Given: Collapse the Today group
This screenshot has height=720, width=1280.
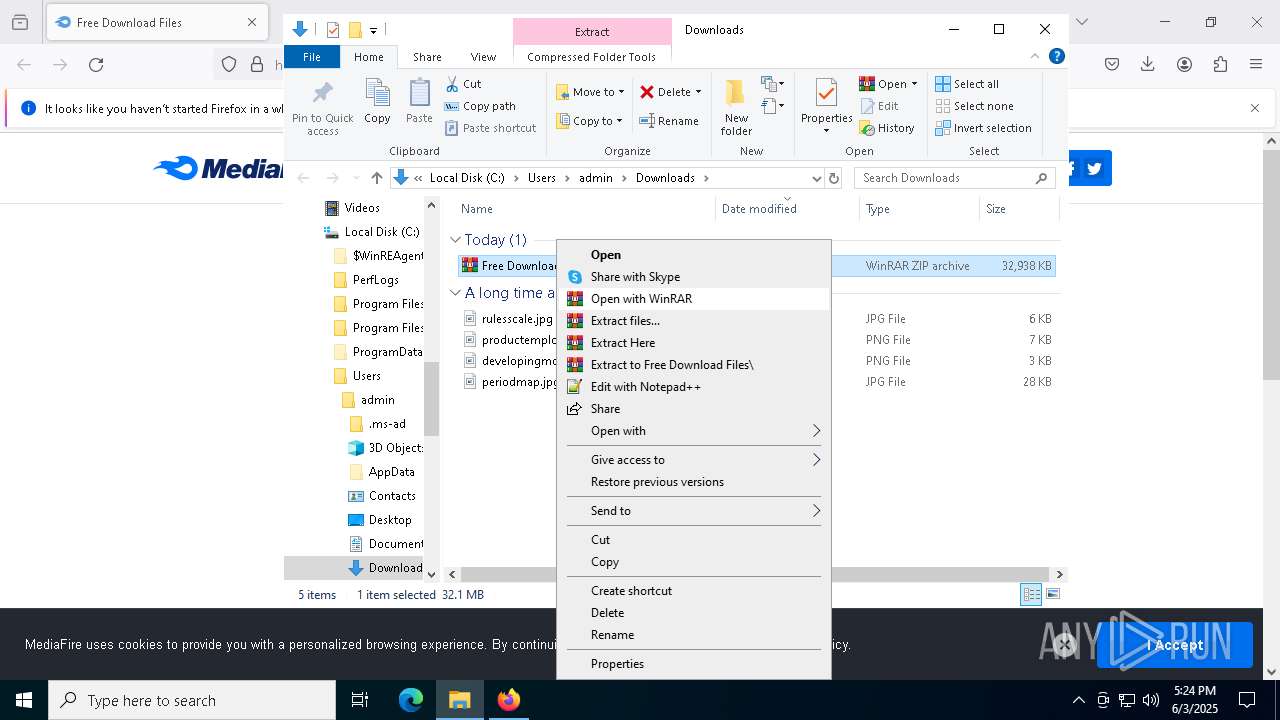Looking at the screenshot, I should tap(455, 240).
